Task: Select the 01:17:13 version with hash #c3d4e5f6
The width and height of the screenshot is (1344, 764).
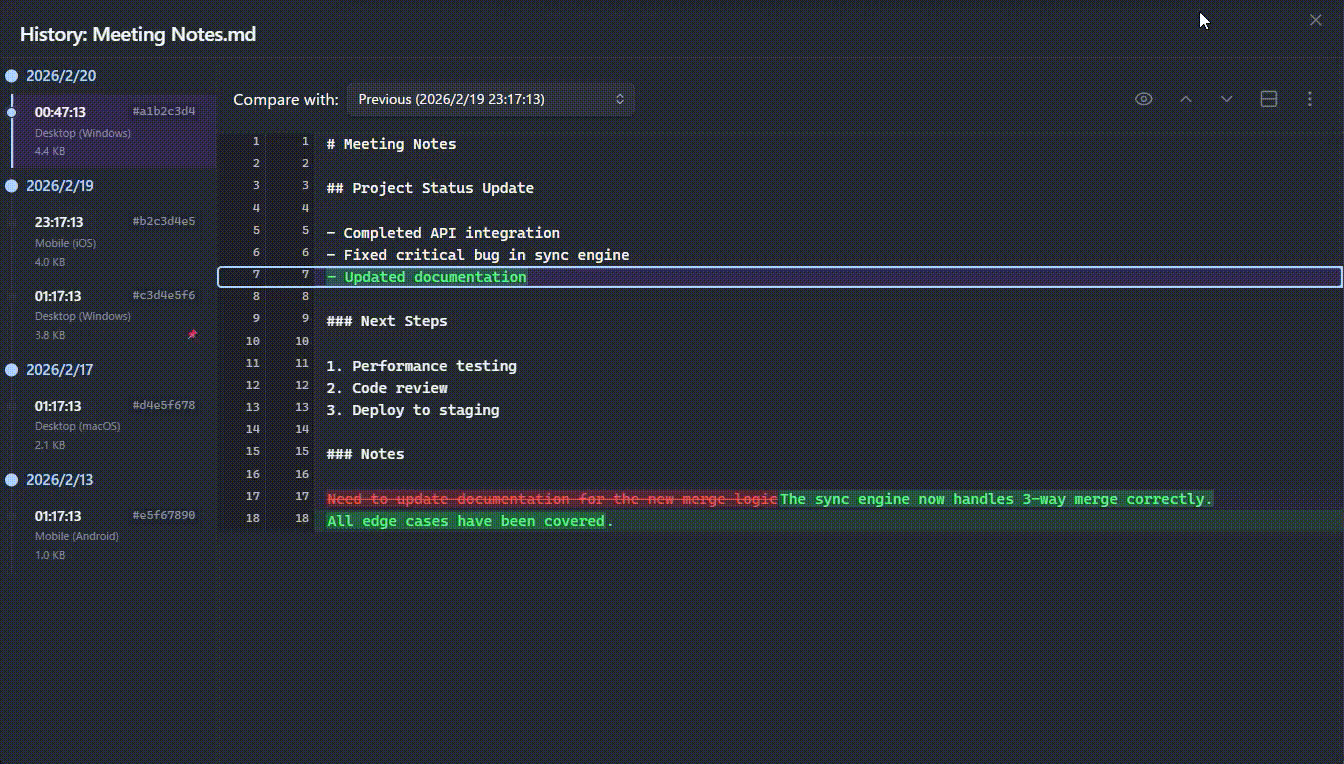Action: pos(115,315)
